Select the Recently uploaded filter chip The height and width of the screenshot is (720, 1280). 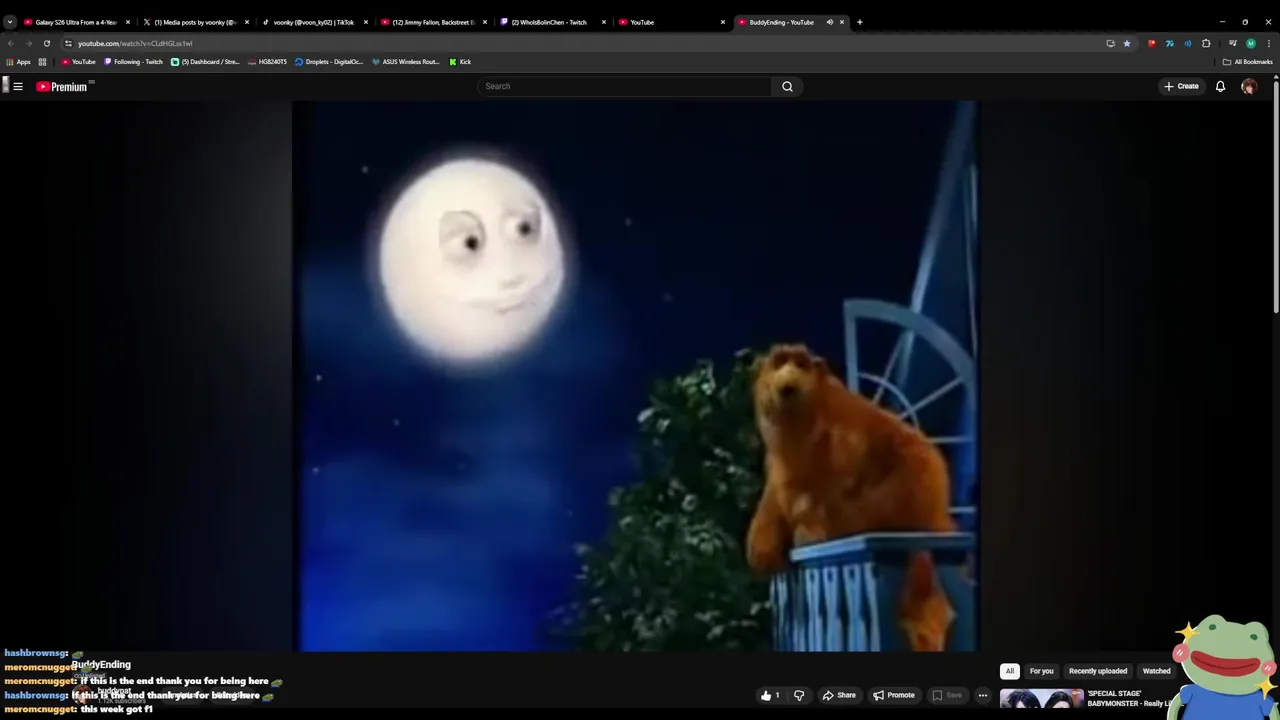1098,671
